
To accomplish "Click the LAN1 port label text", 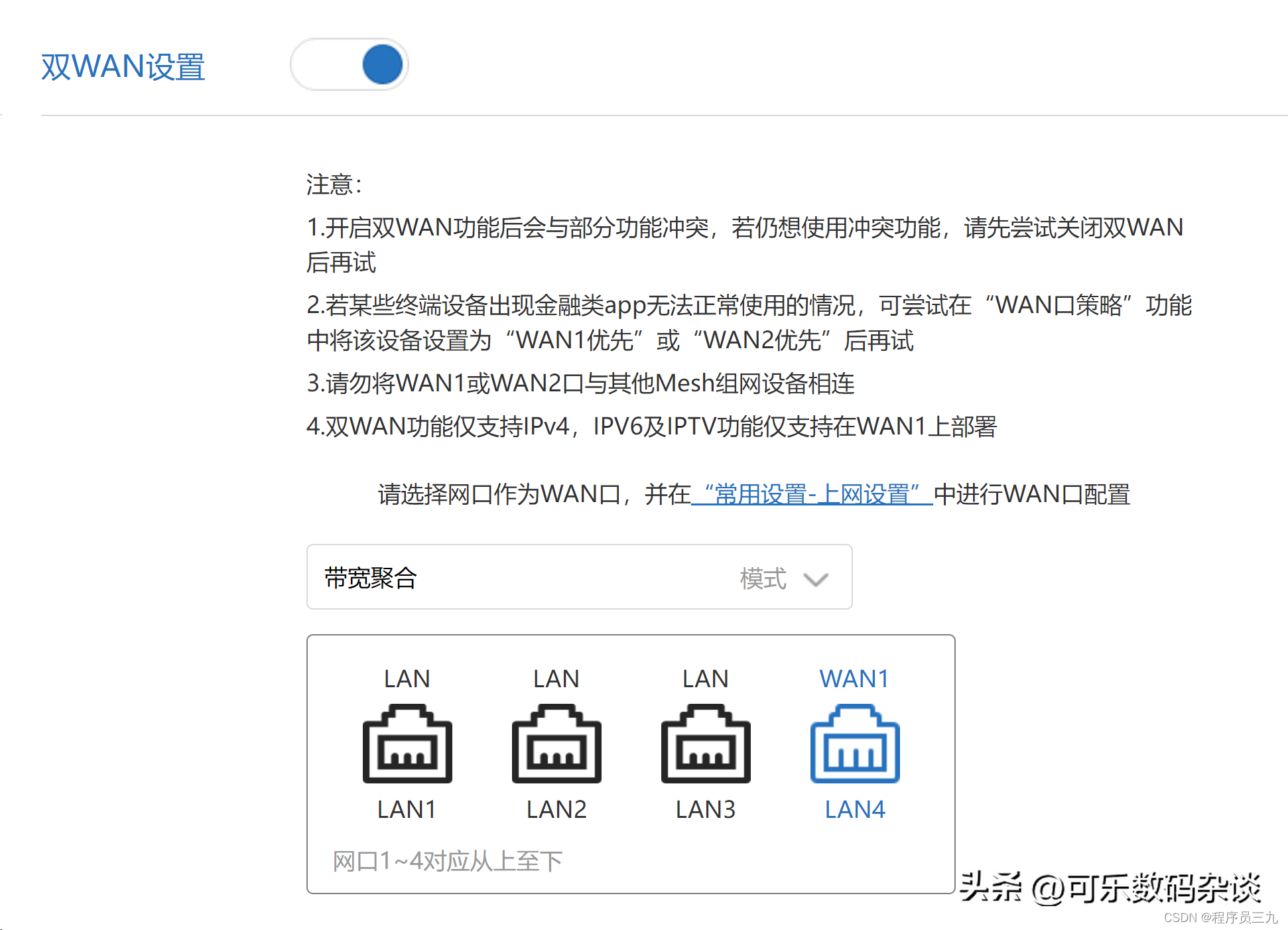I will click(x=407, y=809).
